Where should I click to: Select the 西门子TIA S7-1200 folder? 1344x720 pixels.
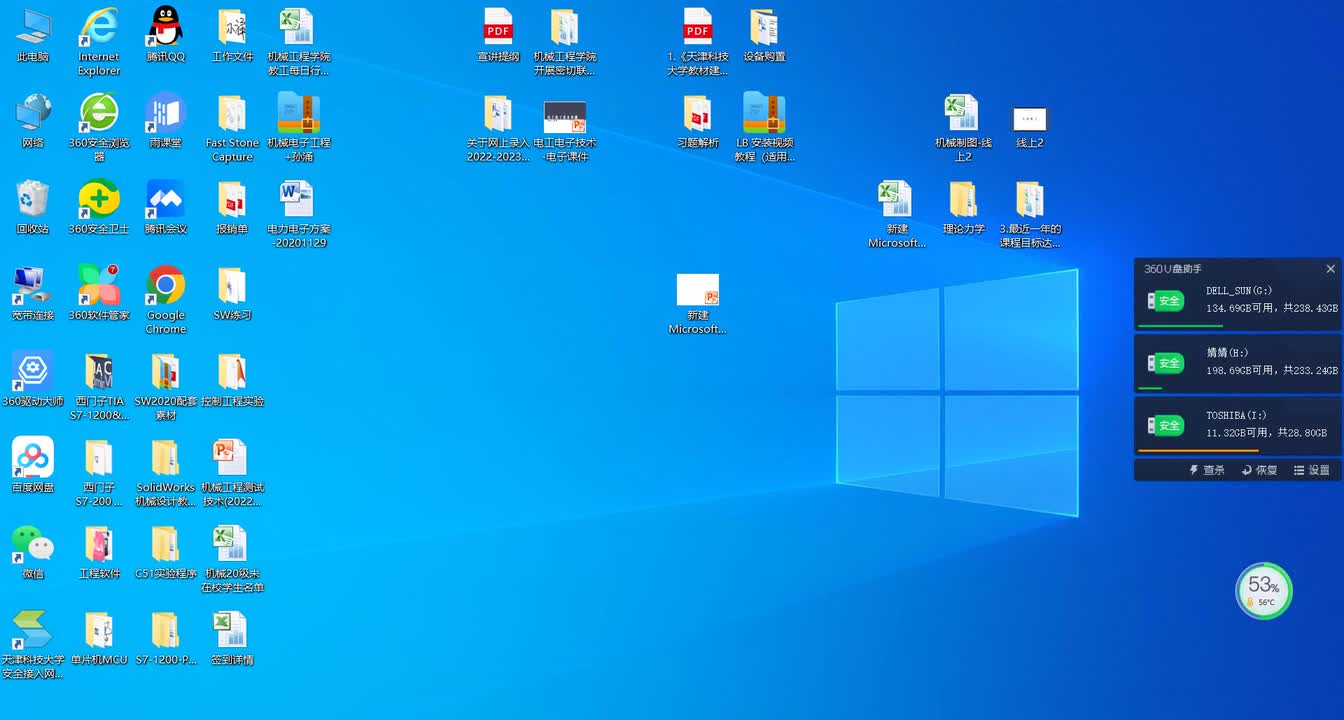tap(99, 386)
